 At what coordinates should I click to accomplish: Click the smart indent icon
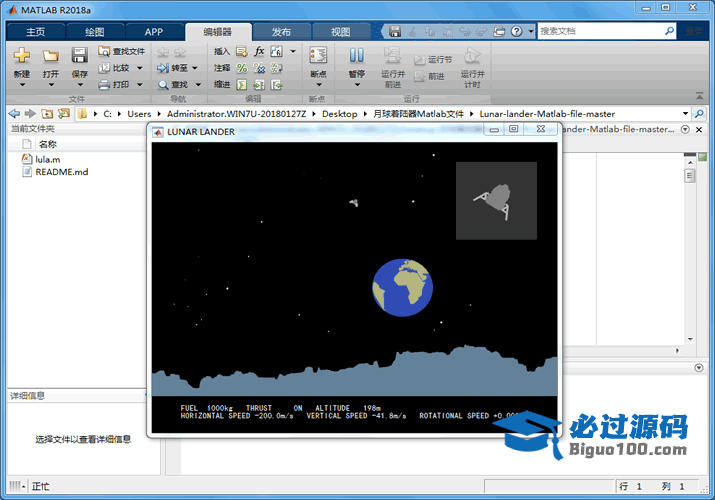[242, 85]
